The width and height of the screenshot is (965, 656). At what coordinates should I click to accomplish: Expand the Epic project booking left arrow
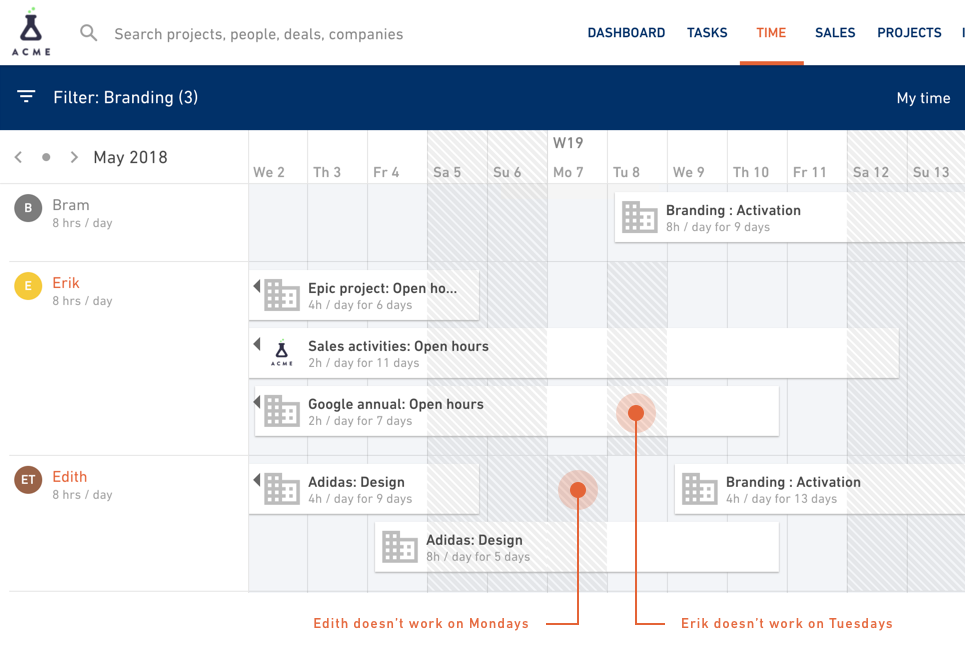[257, 286]
